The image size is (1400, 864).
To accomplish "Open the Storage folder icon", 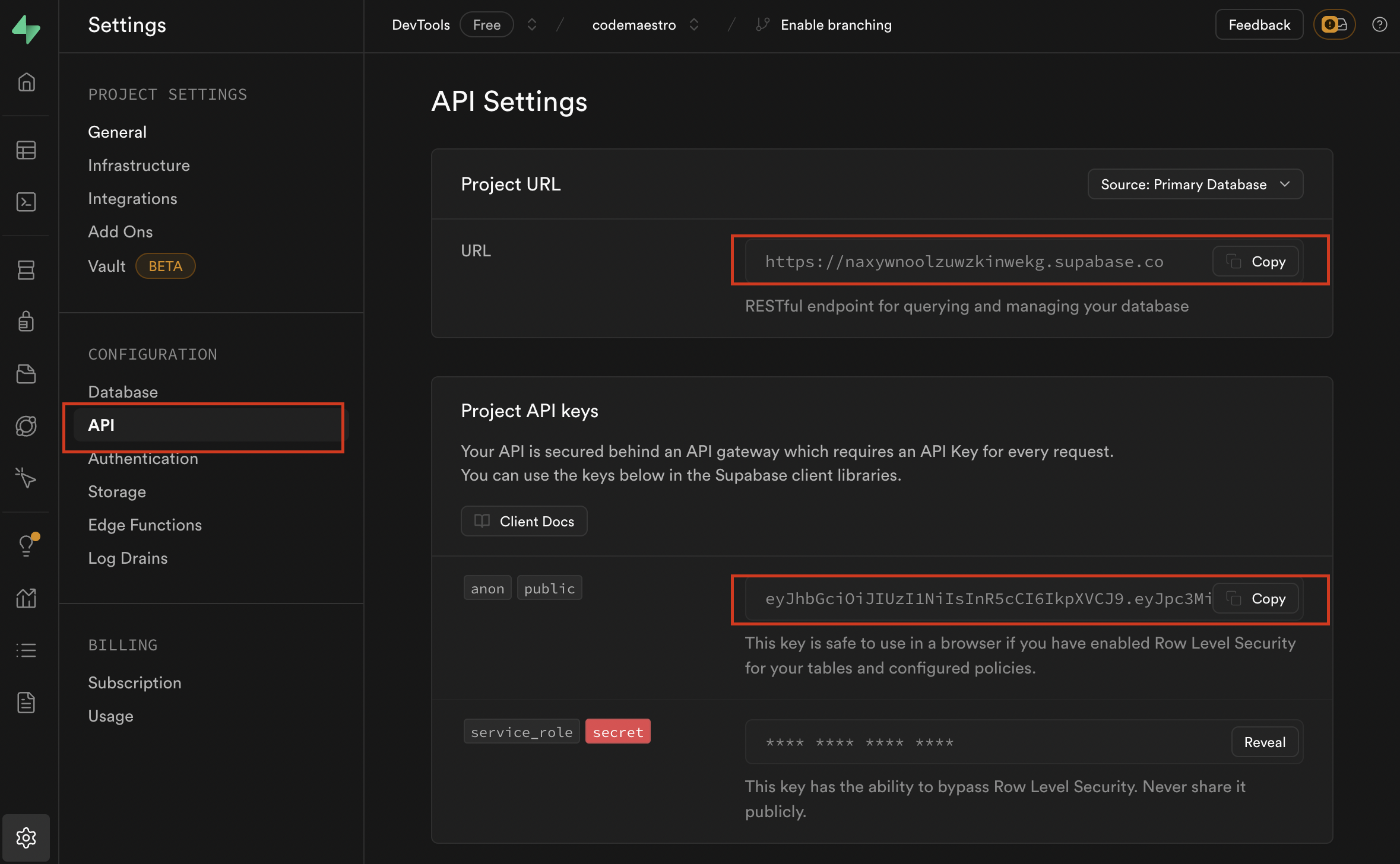I will tap(26, 374).
